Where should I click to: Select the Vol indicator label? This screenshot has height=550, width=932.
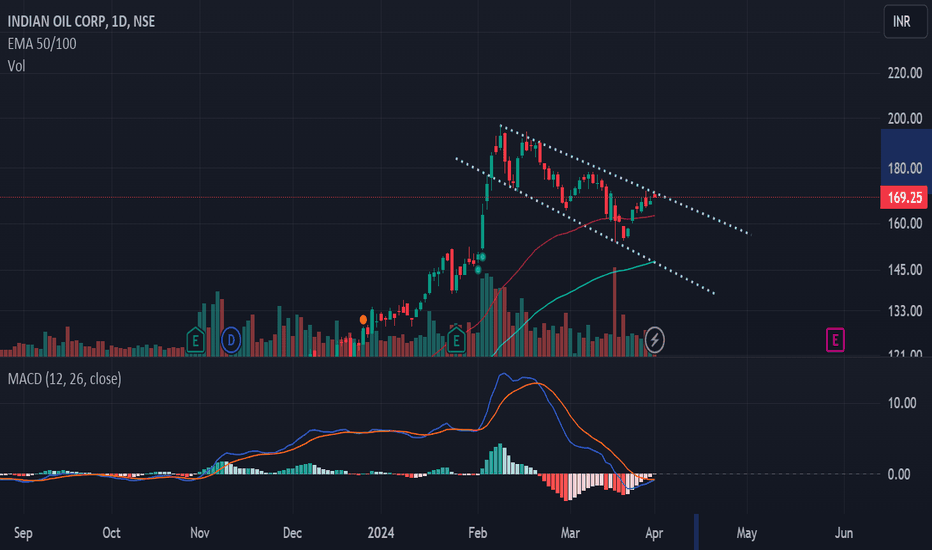pos(16,66)
